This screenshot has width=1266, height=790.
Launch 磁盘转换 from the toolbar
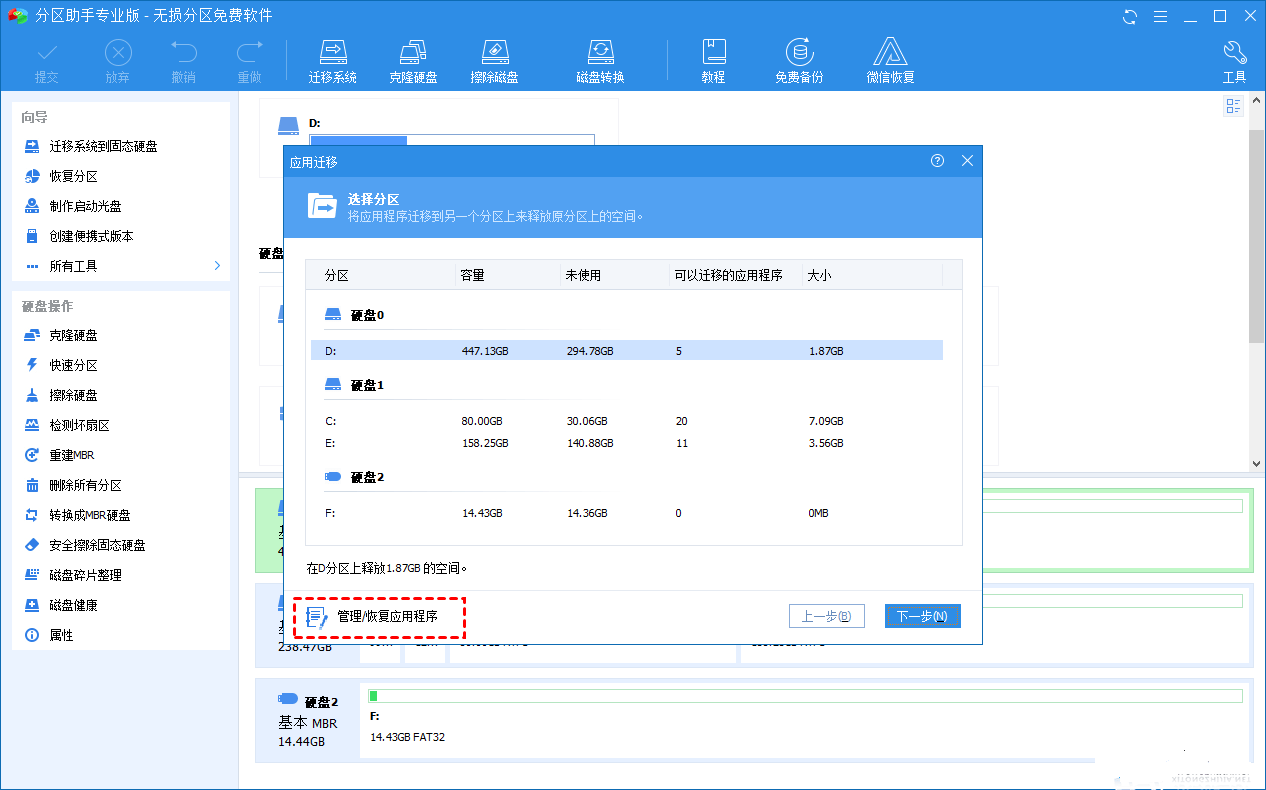599,58
